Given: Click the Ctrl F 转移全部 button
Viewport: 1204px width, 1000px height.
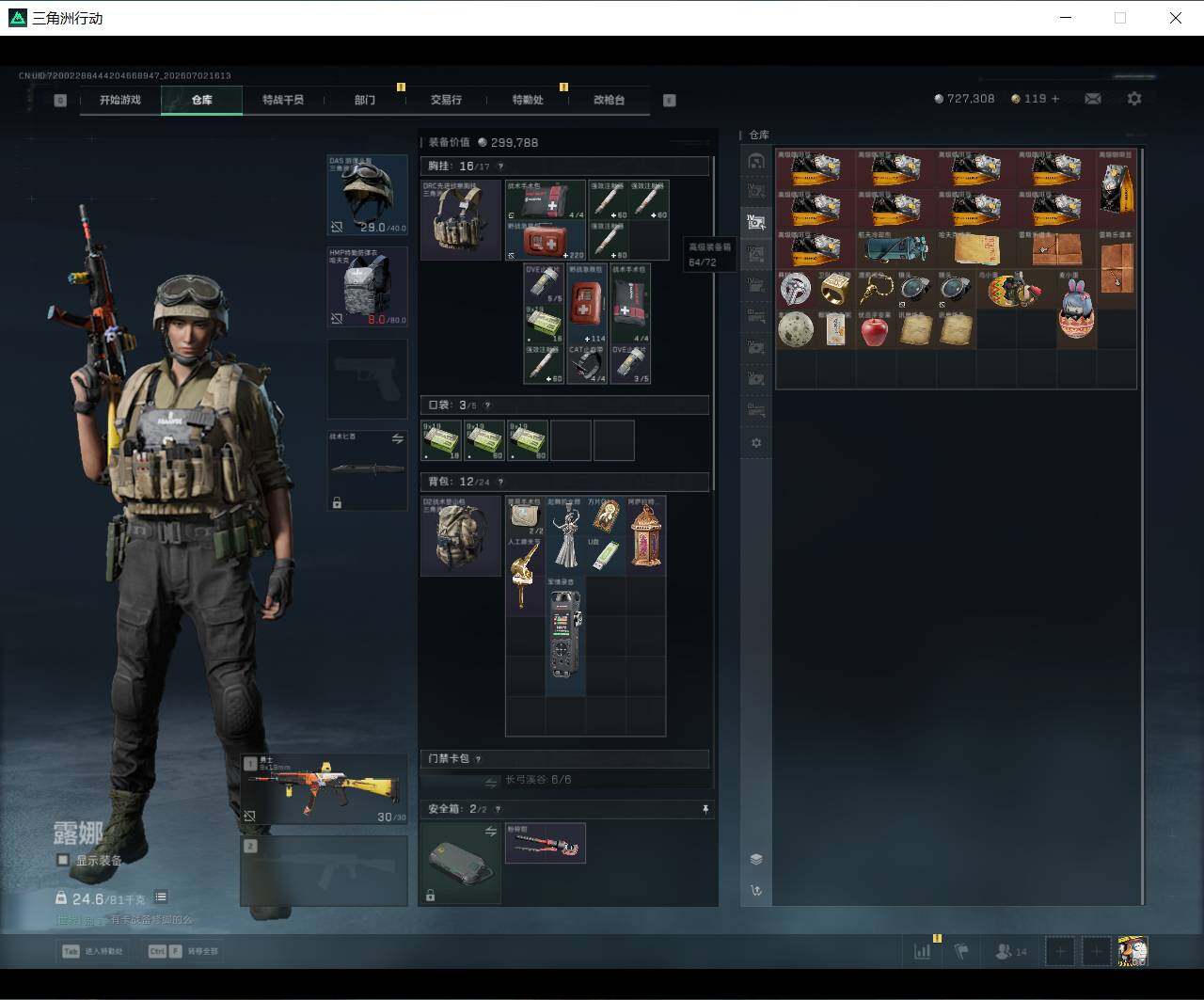Looking at the screenshot, I should click(x=182, y=951).
